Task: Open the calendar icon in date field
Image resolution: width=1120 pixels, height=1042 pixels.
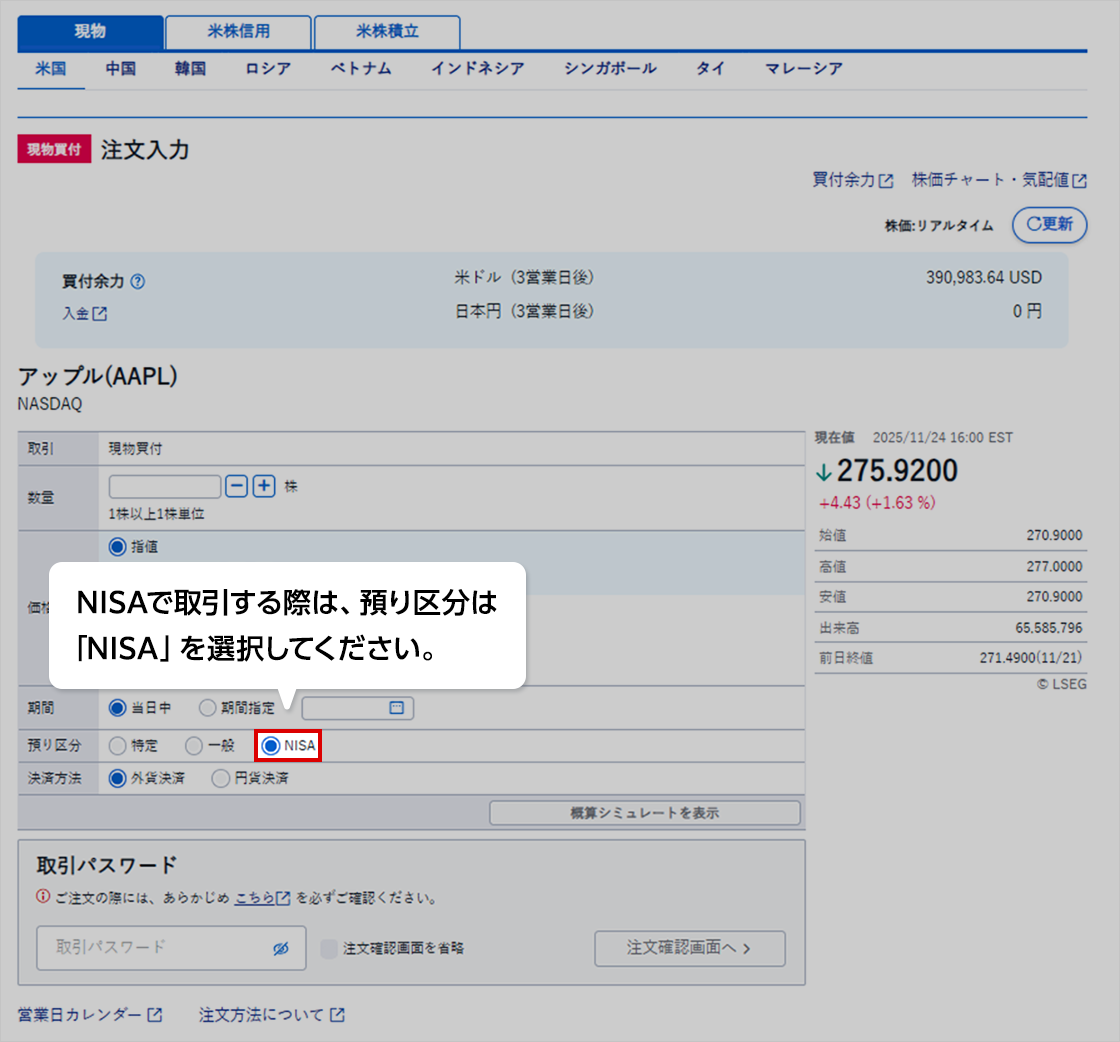Action: coord(396,708)
